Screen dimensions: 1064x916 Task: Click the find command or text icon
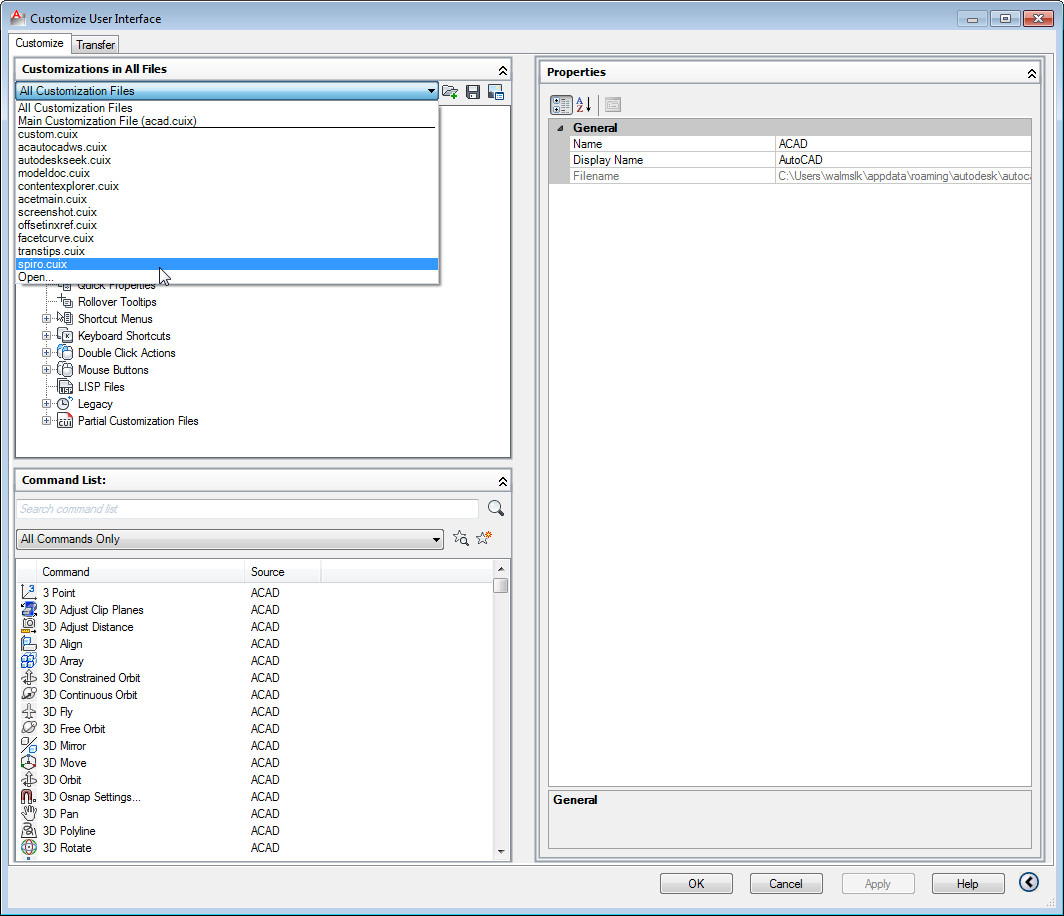click(x=461, y=538)
